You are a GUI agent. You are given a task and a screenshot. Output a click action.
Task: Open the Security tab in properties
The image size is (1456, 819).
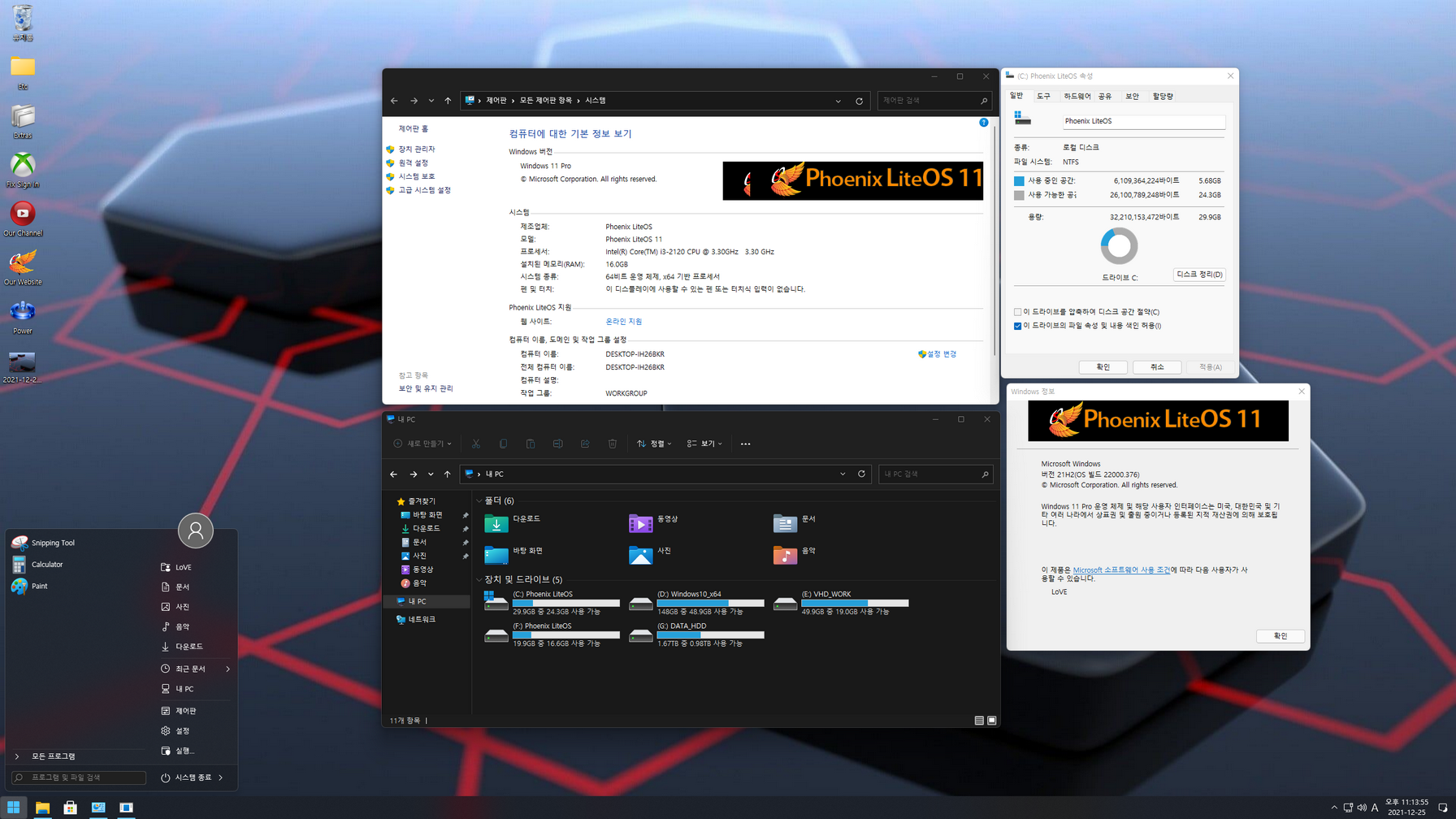1132,97
